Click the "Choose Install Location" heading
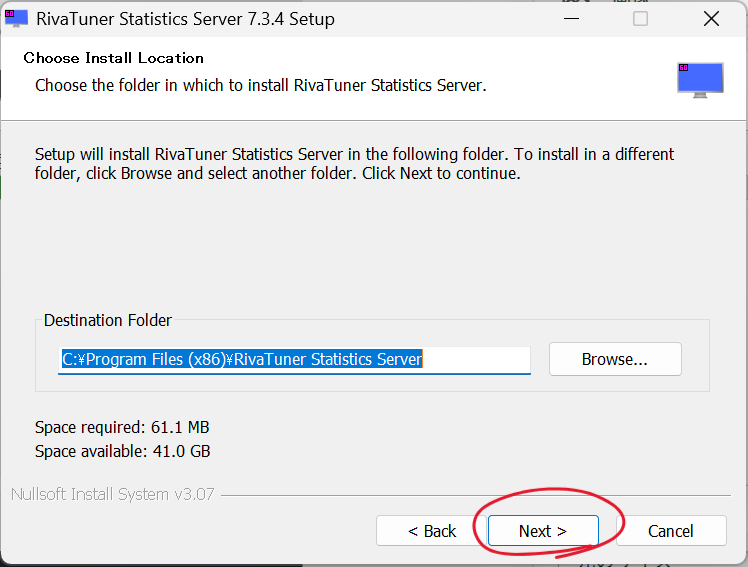This screenshot has width=748, height=567. pyautogui.click(x=113, y=58)
